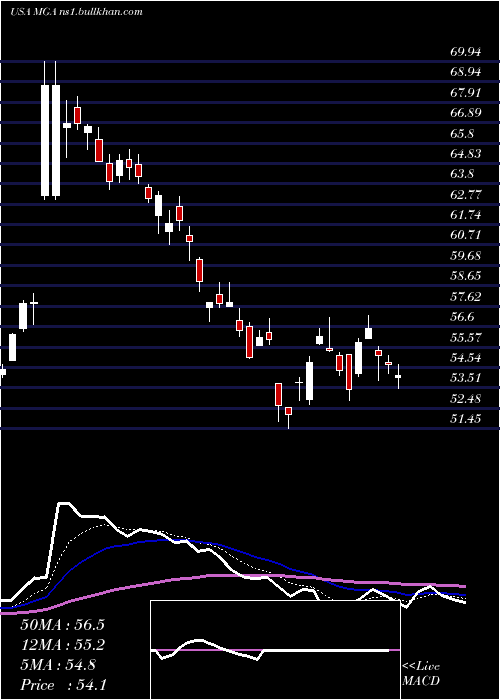Image resolution: width=500 pixels, height=700 pixels.
Task: Click the 64.83 price axis label
Action: click(x=466, y=154)
